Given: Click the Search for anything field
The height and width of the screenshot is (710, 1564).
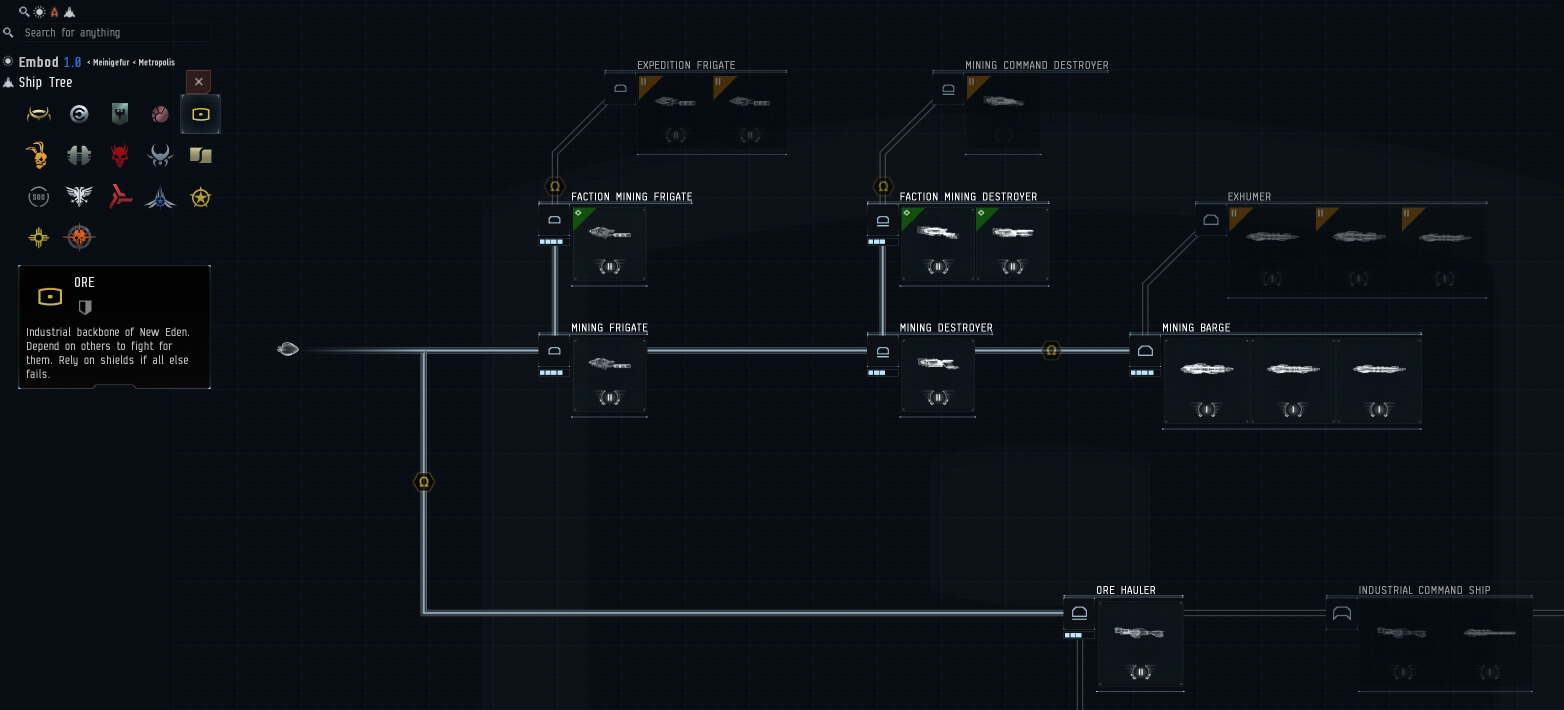Looking at the screenshot, I should pyautogui.click(x=114, y=33).
